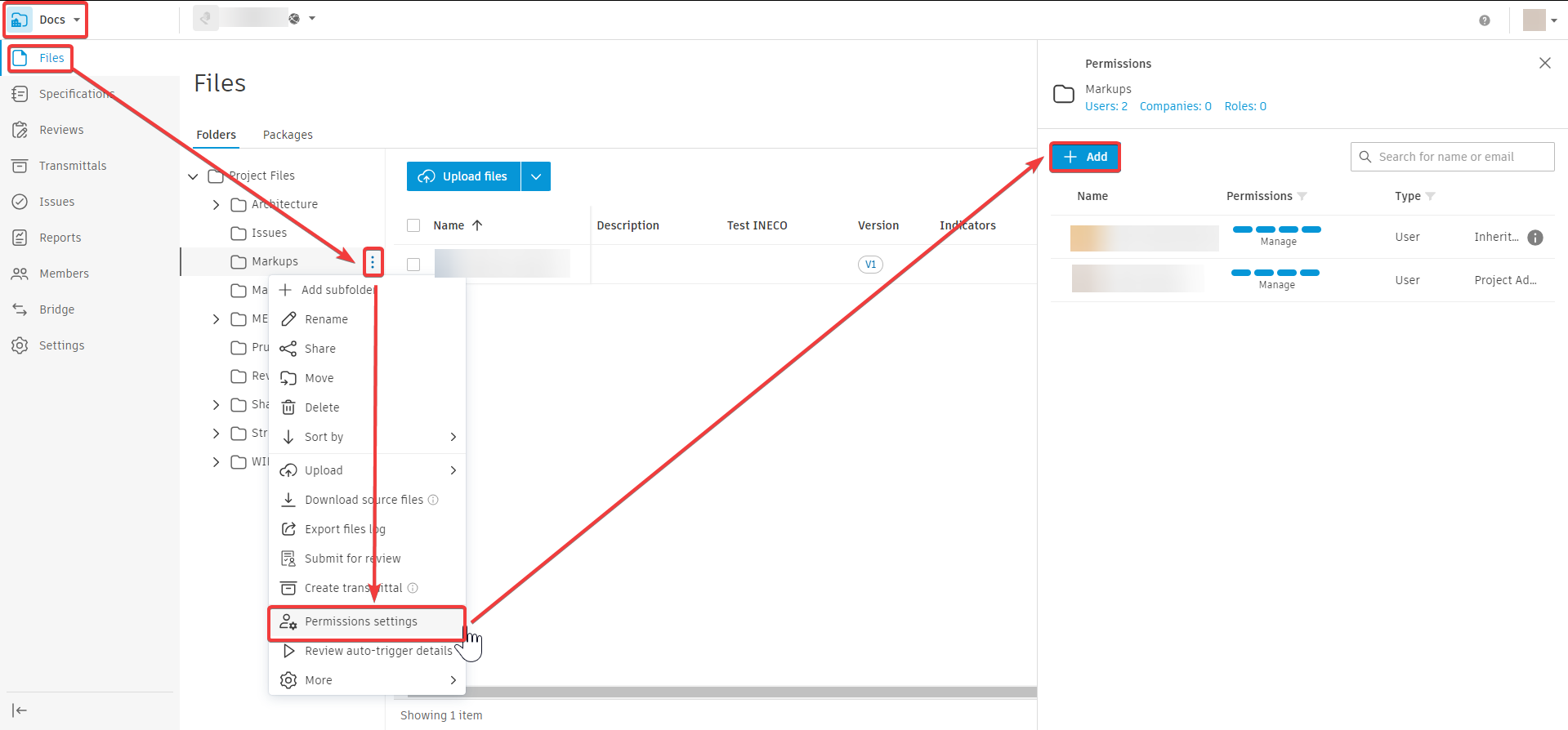Viewport: 1568px width, 730px height.
Task: Open the Issues checkmark icon
Action: pos(20,202)
